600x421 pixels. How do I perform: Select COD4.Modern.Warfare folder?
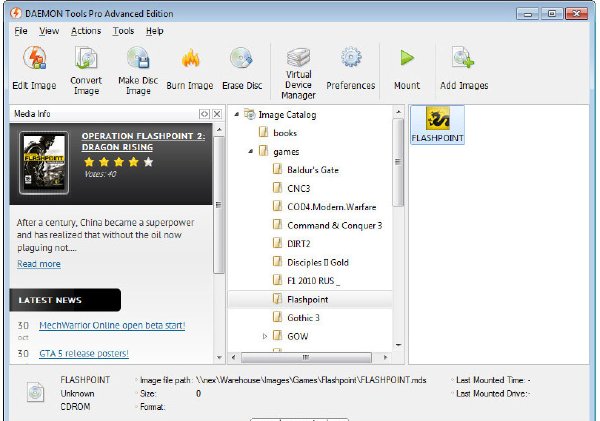pyautogui.click(x=332, y=207)
